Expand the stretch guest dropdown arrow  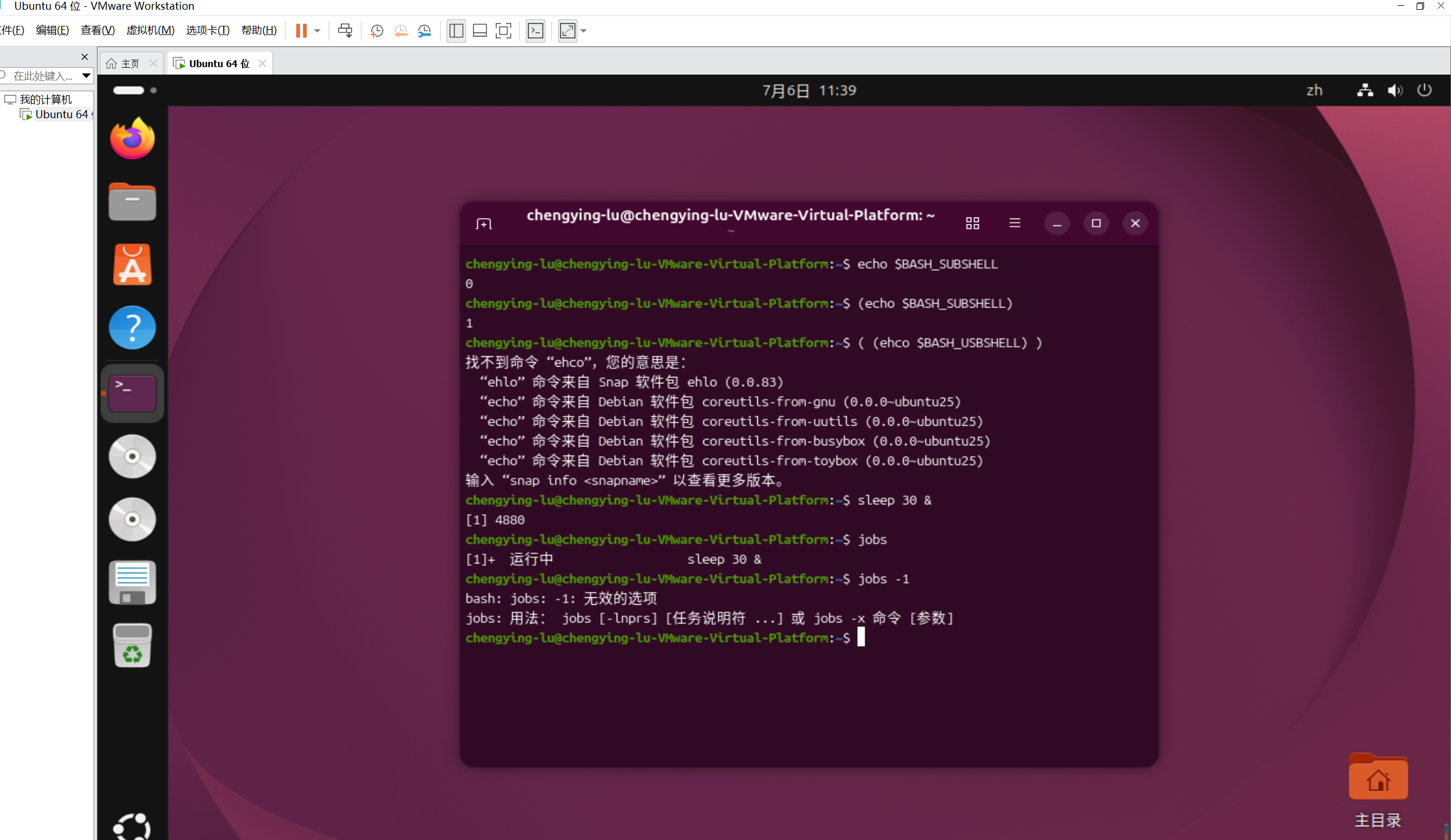click(584, 31)
